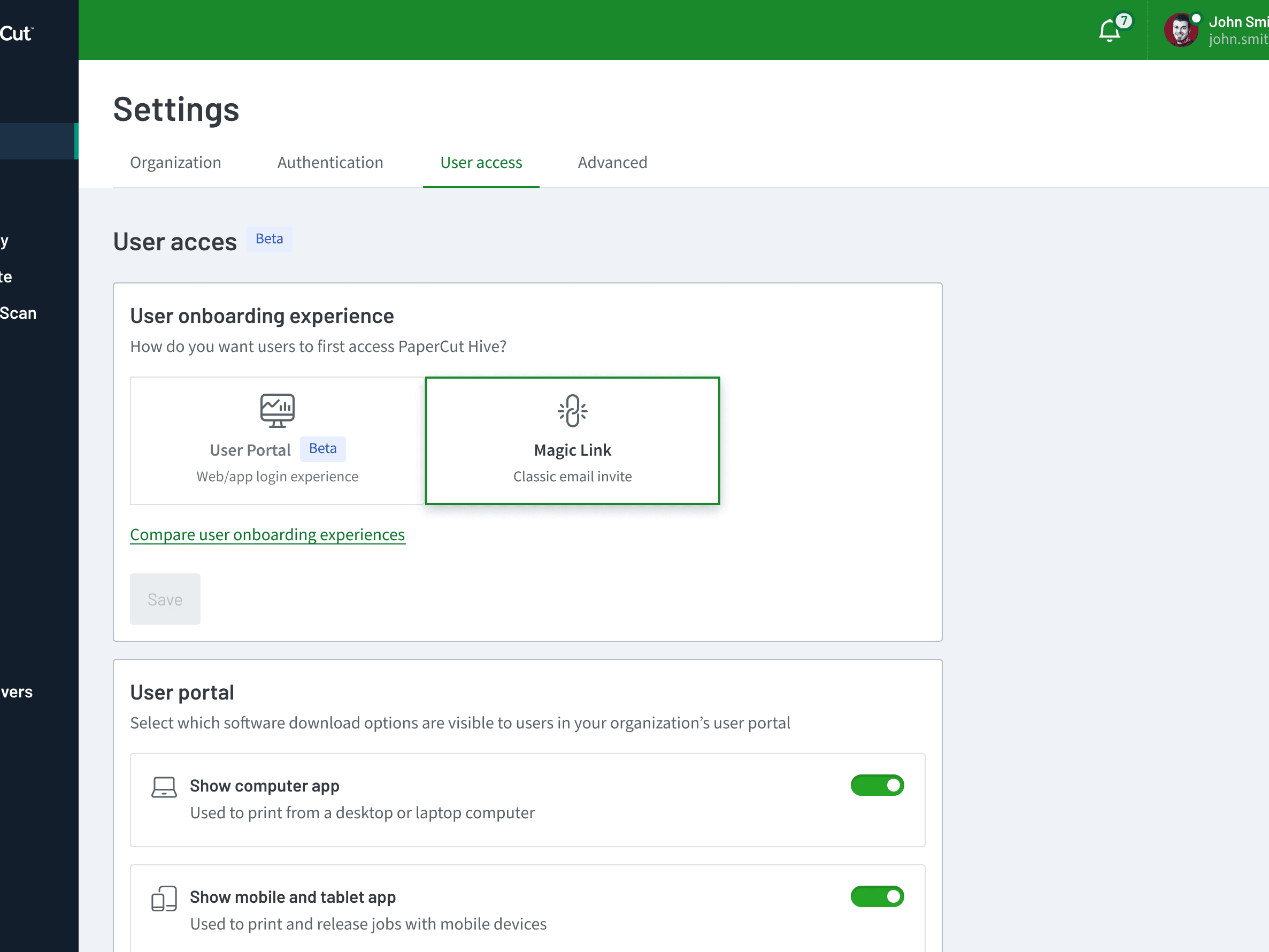The image size is (1269, 952).
Task: Select the User access tab
Action: pos(481,163)
